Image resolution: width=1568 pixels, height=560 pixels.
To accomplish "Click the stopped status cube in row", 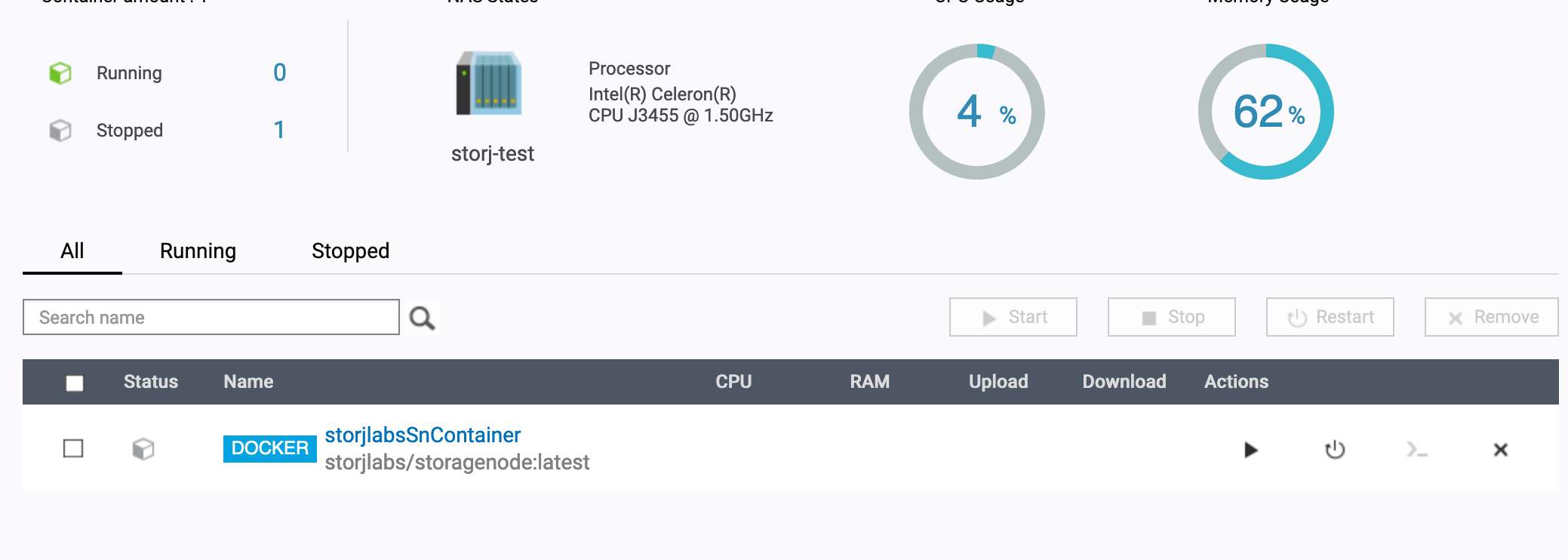I will pos(143,449).
